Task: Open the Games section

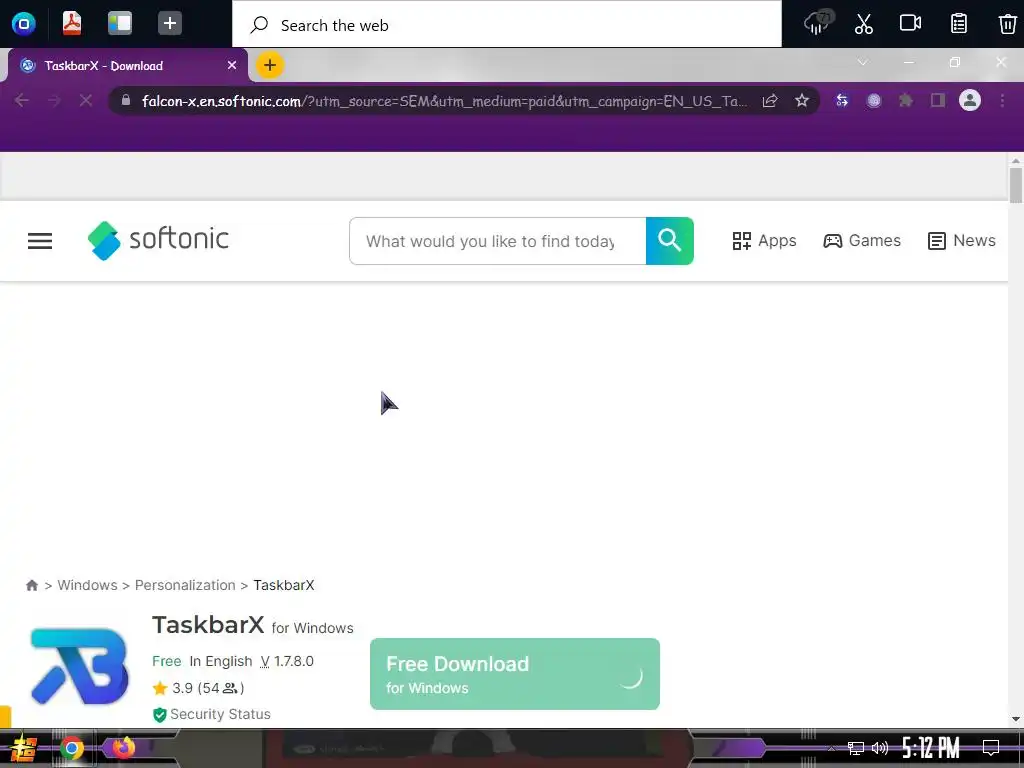Action: pos(861,241)
